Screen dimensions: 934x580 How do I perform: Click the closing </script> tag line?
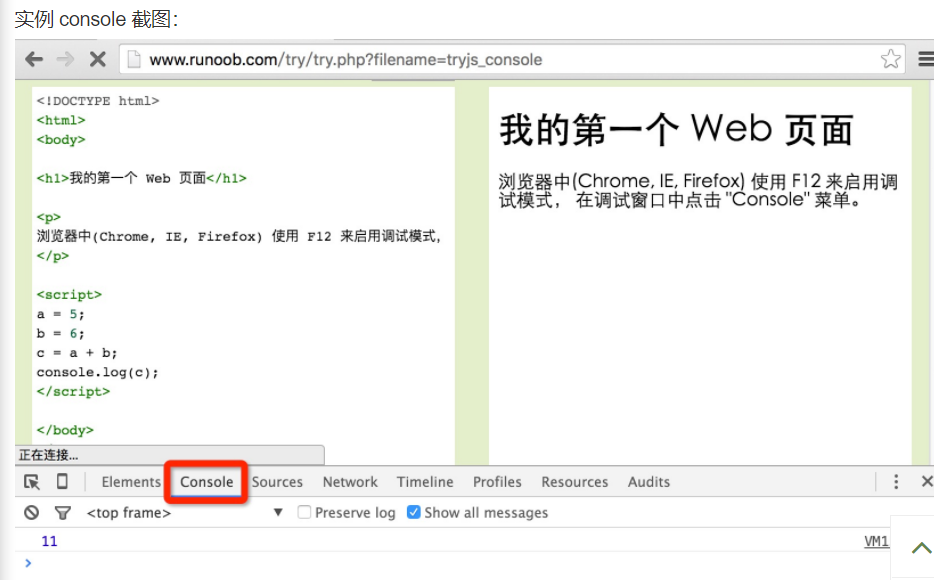click(73, 392)
